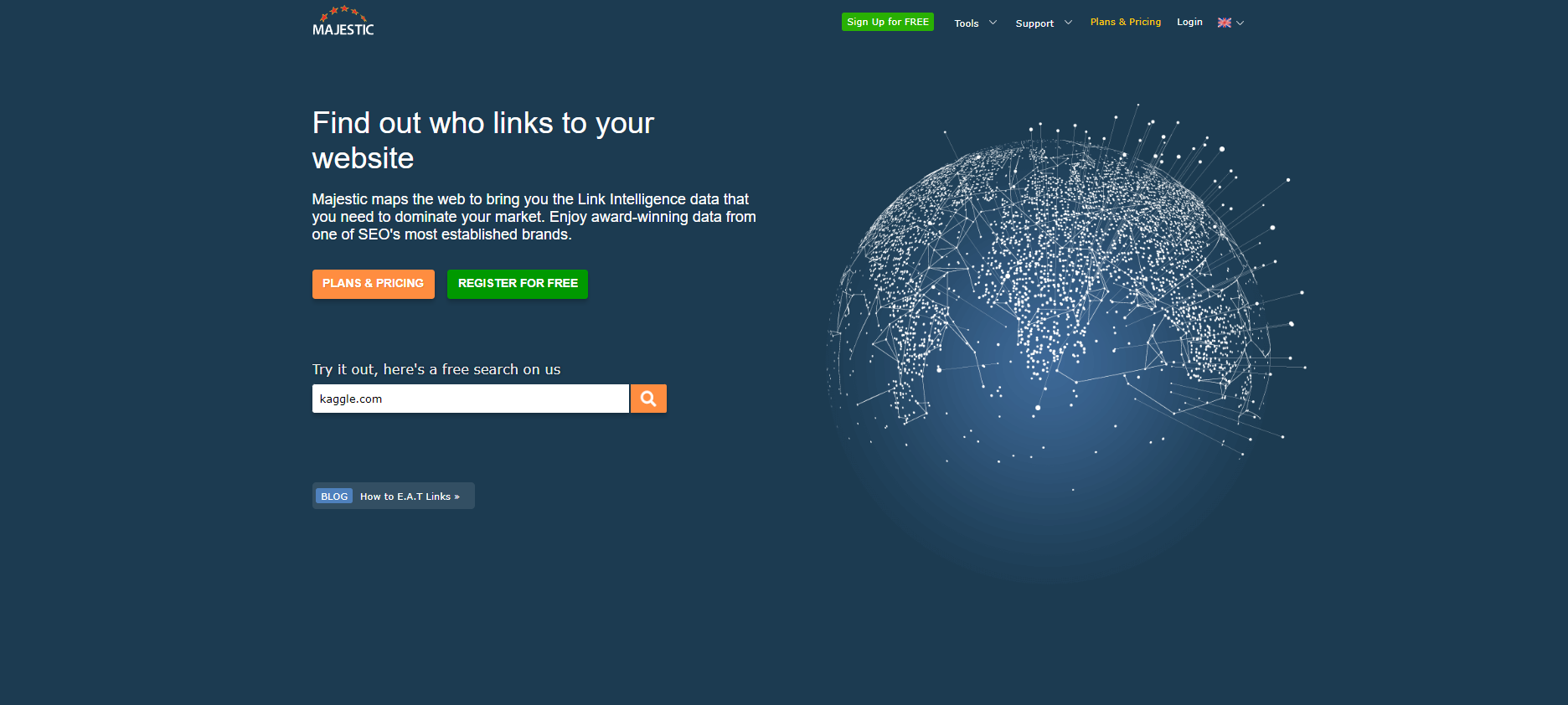Open the UK flag language selector

pos(1225,23)
